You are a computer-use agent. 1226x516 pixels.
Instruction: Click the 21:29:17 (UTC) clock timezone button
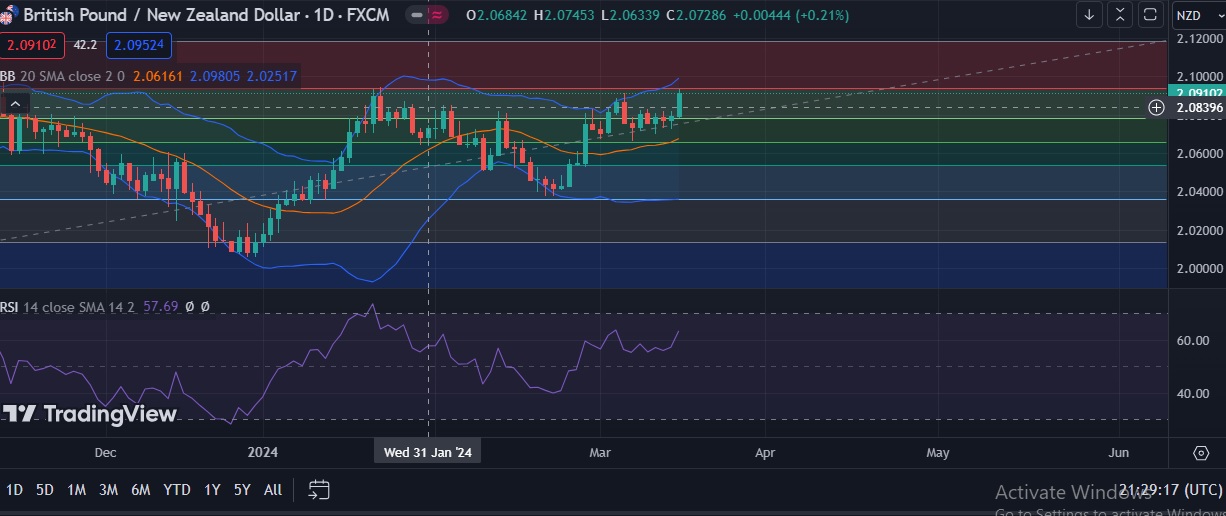1170,490
